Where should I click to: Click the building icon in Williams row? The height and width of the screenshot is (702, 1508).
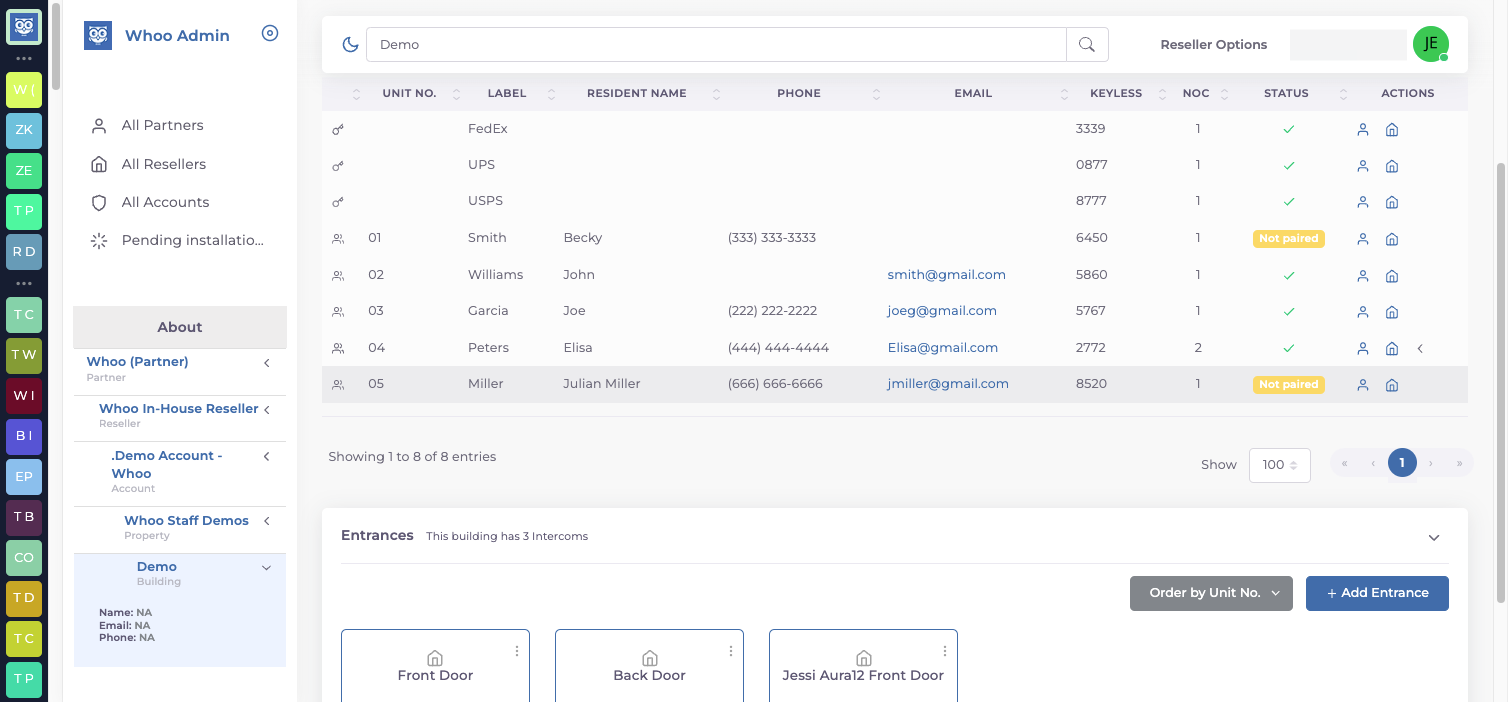[x=1391, y=276]
